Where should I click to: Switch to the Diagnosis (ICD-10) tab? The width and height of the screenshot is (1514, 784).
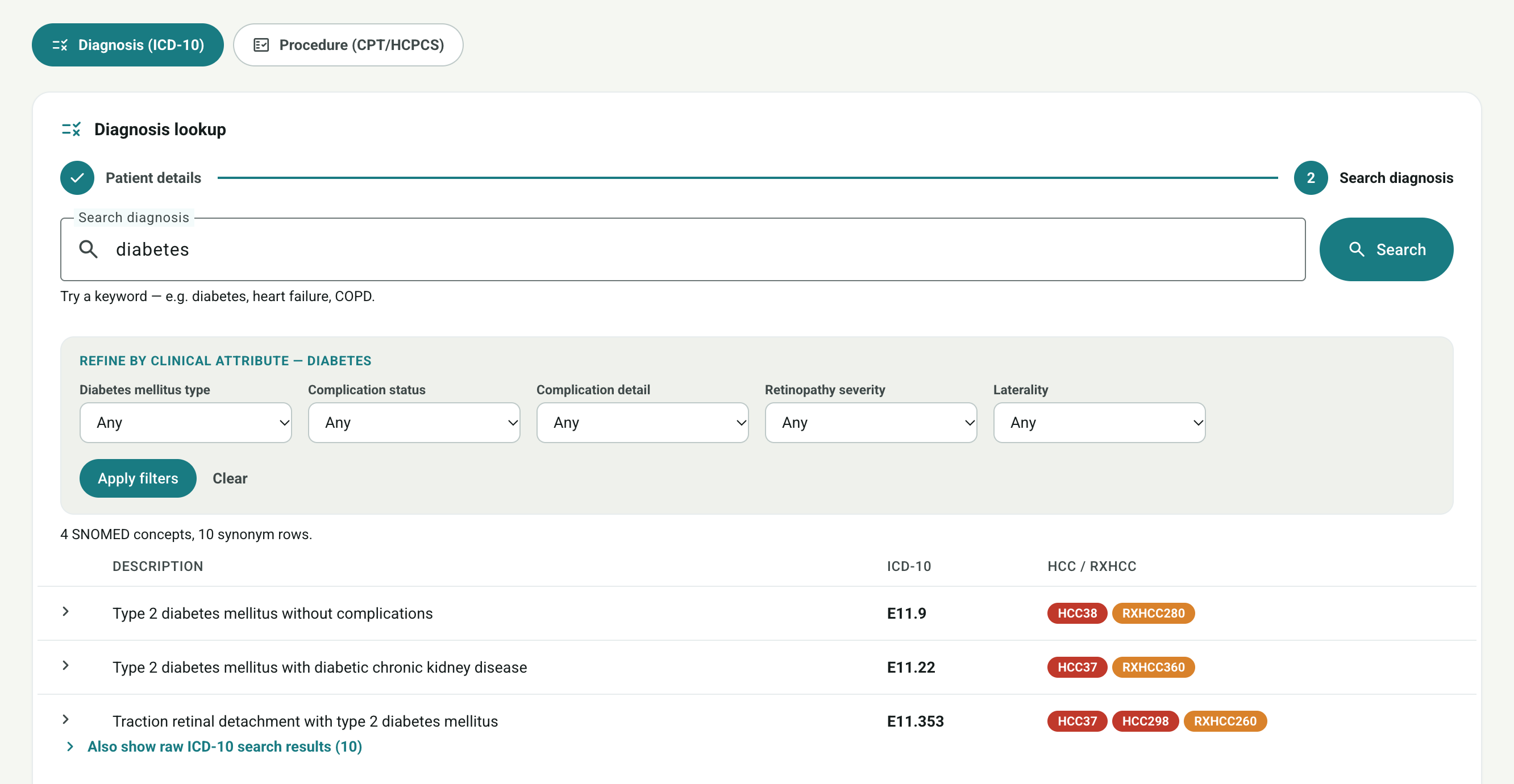coord(127,45)
